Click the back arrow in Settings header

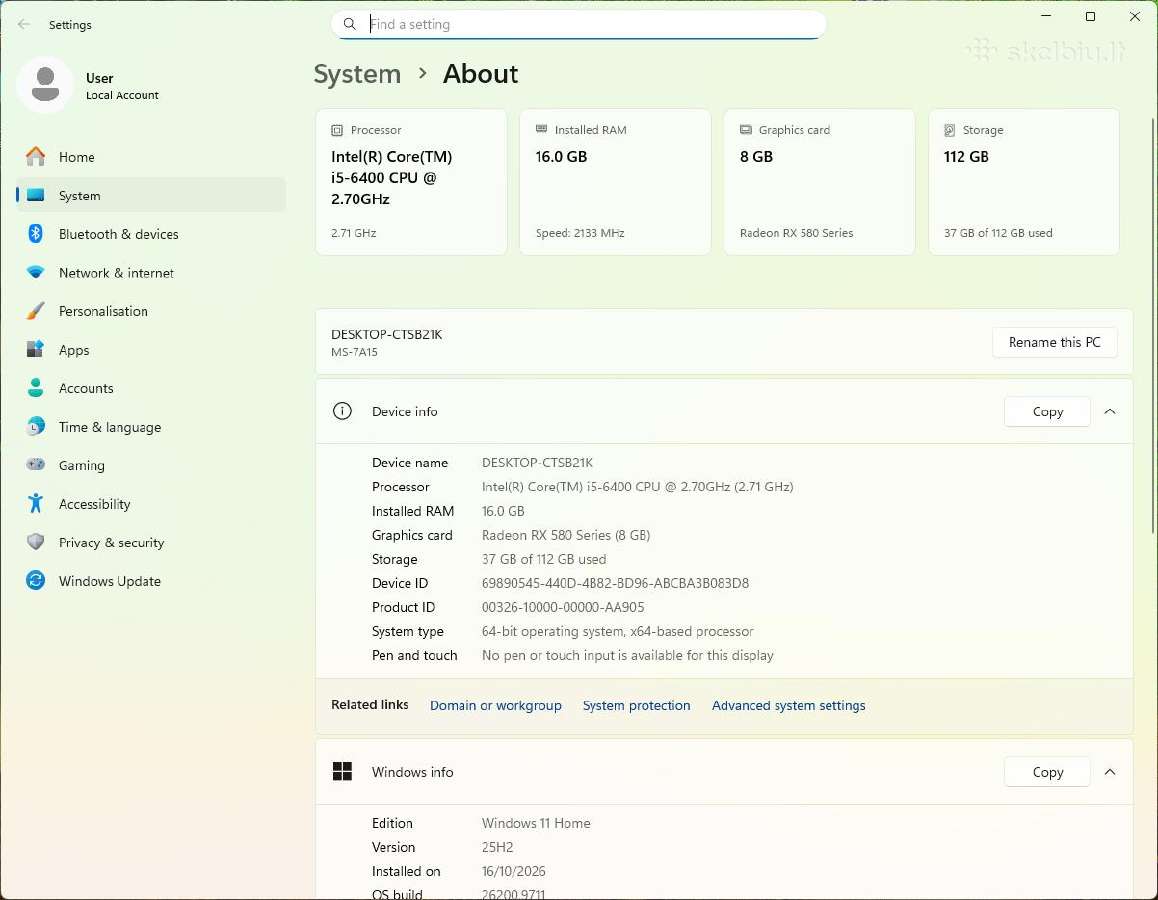24,24
